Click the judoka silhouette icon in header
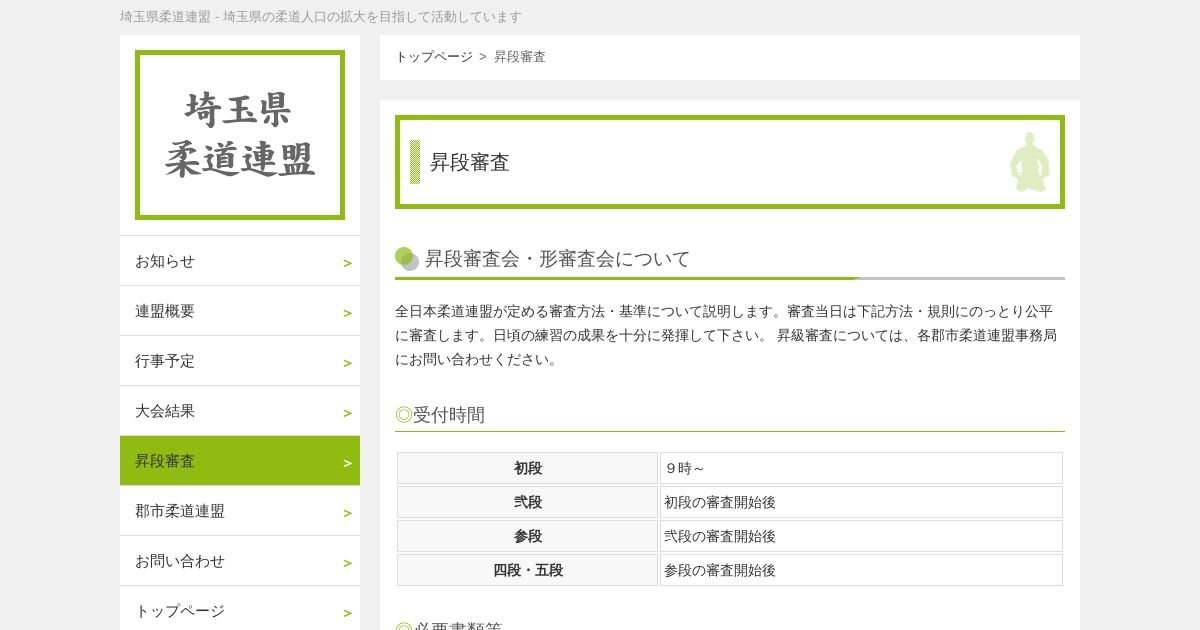Viewport: 1200px width, 630px height. tap(1029, 162)
